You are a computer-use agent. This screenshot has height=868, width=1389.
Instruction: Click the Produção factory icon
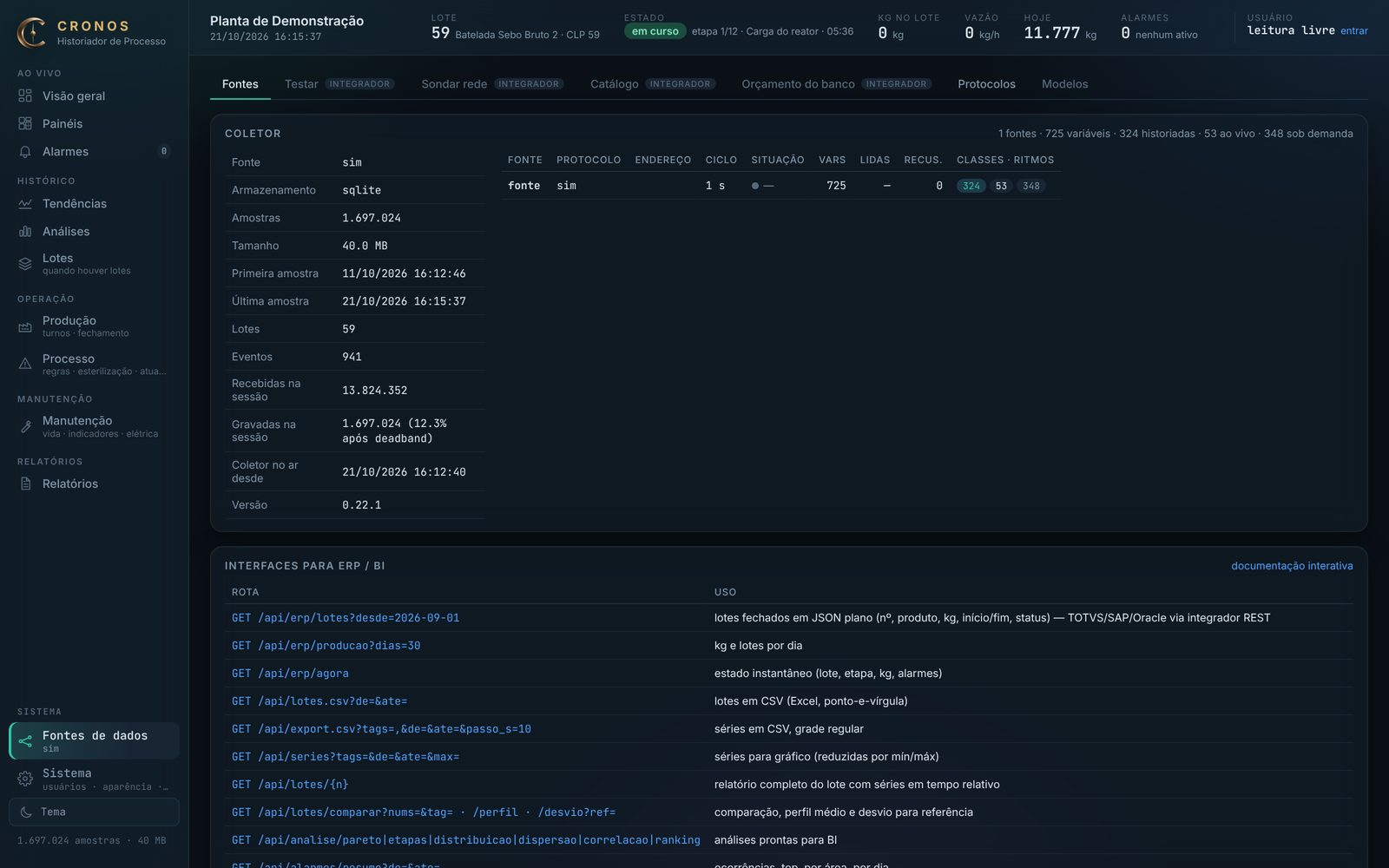pyautogui.click(x=25, y=326)
